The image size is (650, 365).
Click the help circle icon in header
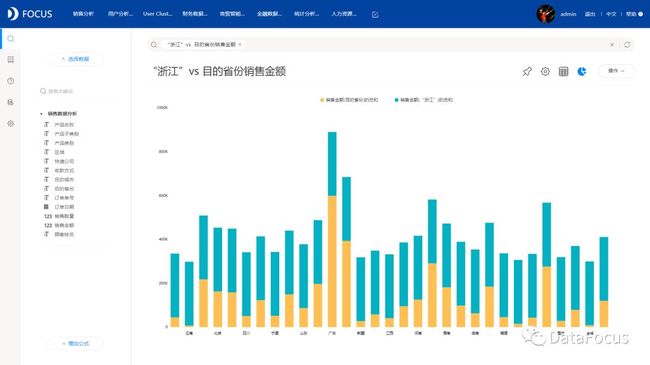(640, 14)
